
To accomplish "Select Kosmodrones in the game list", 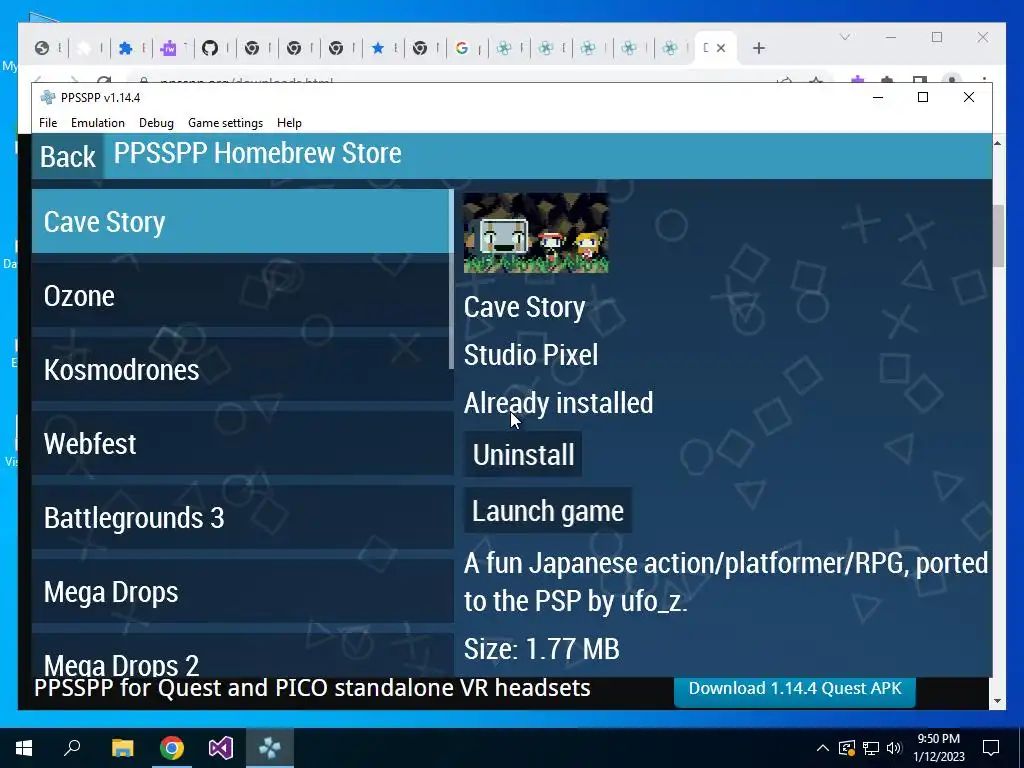I will [x=241, y=369].
